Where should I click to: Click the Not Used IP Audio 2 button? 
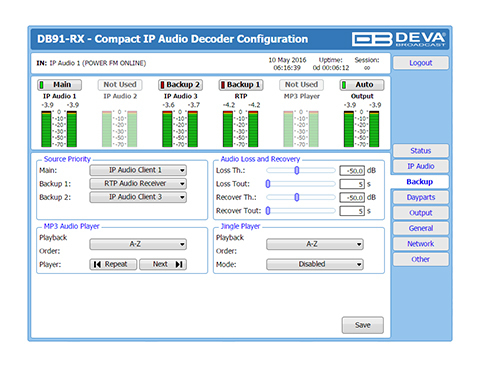click(x=120, y=85)
